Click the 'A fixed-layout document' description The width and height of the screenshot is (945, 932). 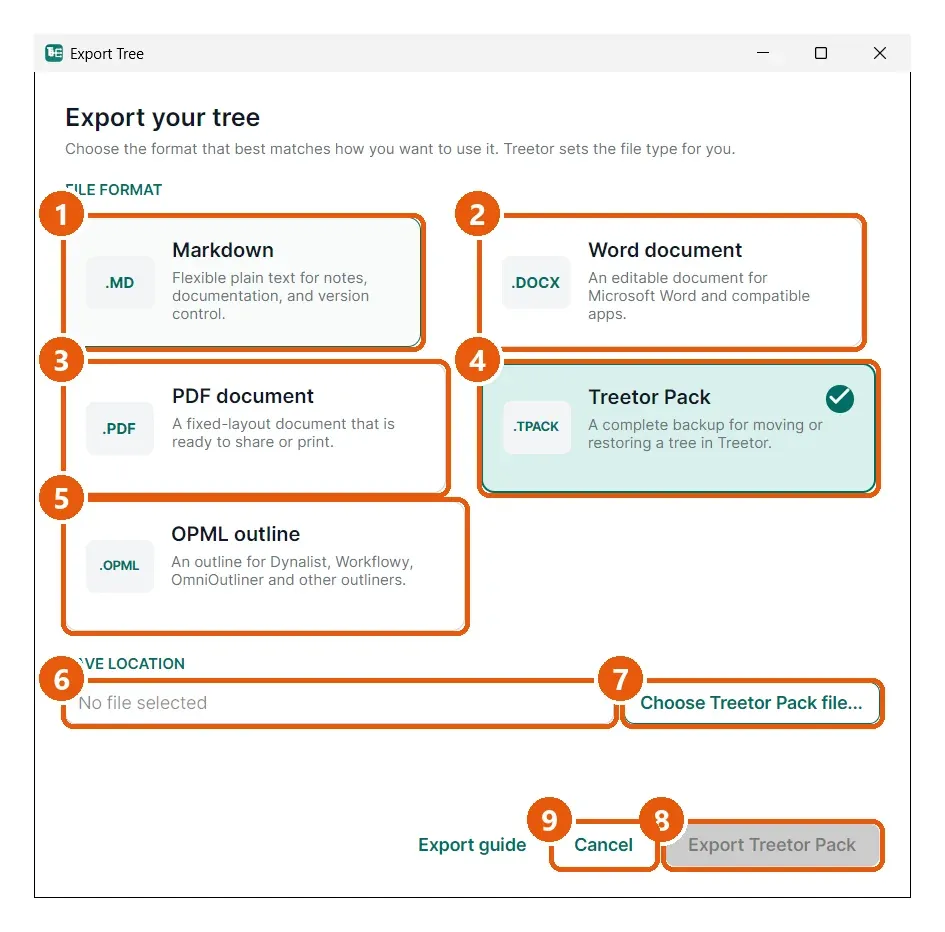click(x=283, y=433)
